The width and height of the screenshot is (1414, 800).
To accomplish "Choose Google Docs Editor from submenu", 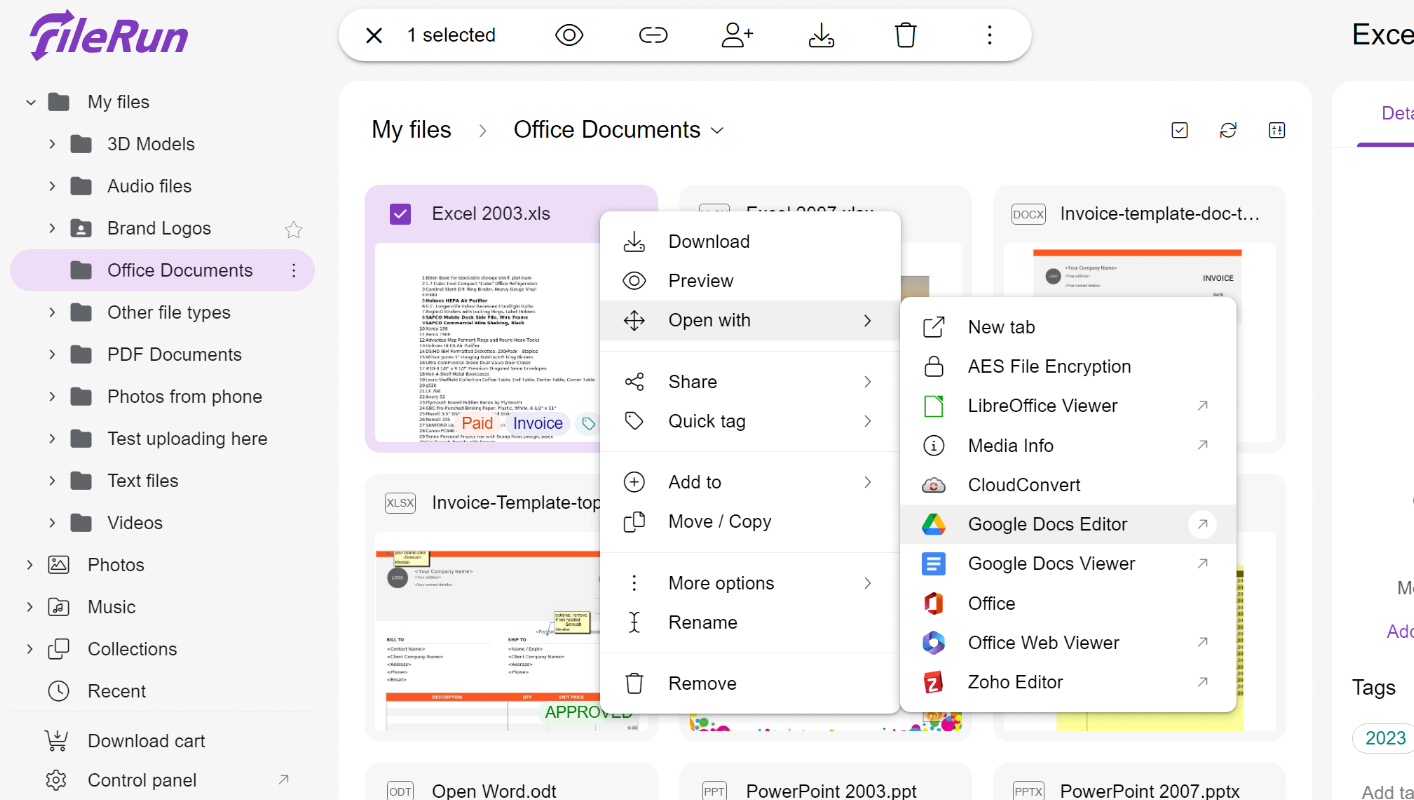I will [x=1047, y=524].
